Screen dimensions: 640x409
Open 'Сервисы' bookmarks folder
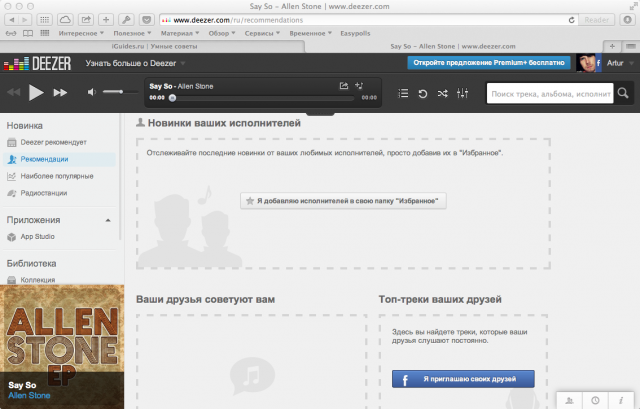[262, 33]
